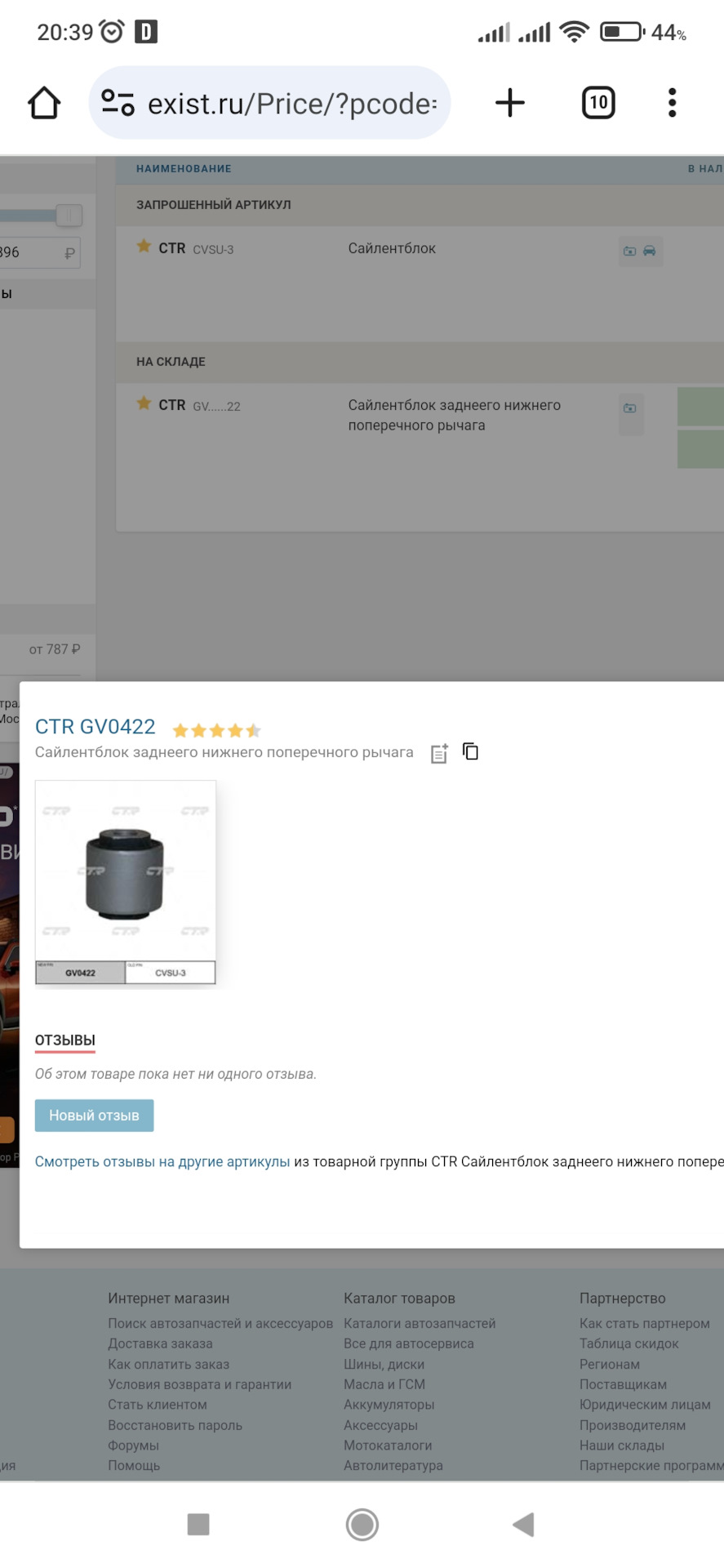This screenshot has height=1568, width=724.
Task: Tap the browser home icon
Action: pos(44,103)
